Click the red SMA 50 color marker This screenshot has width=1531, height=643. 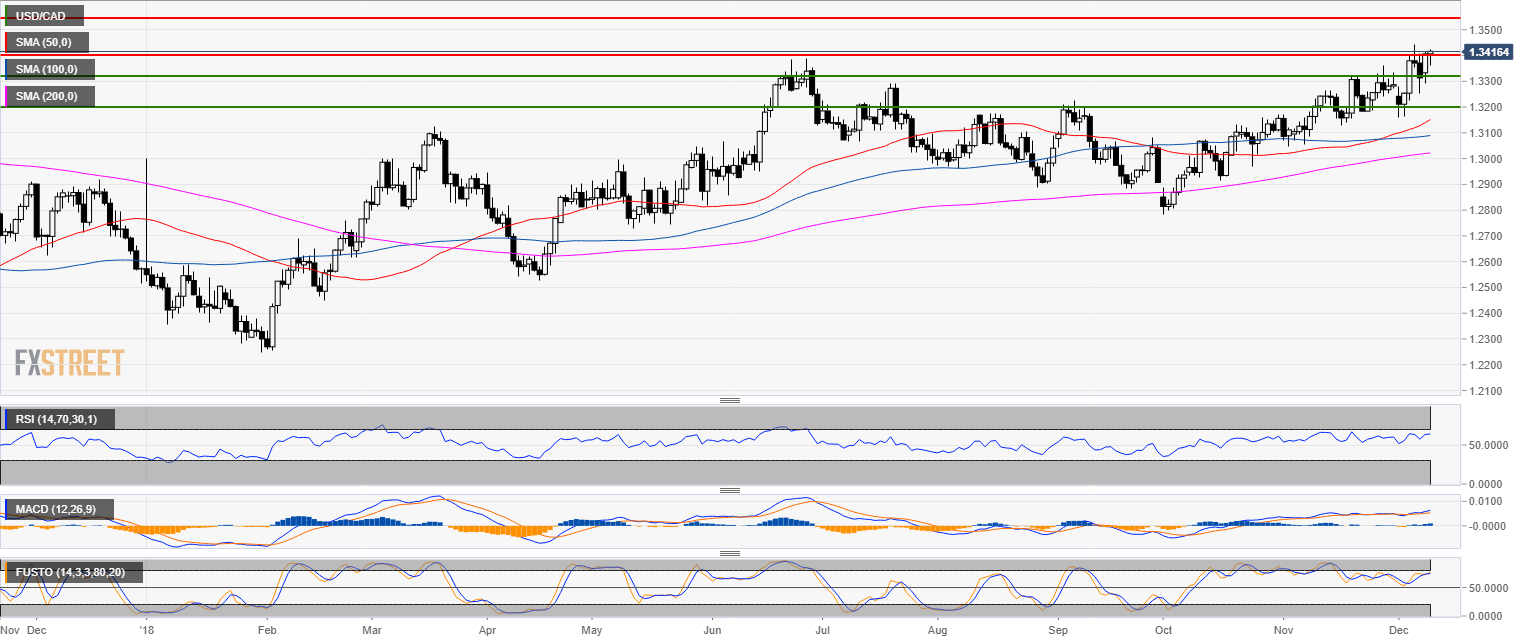(x=6, y=42)
